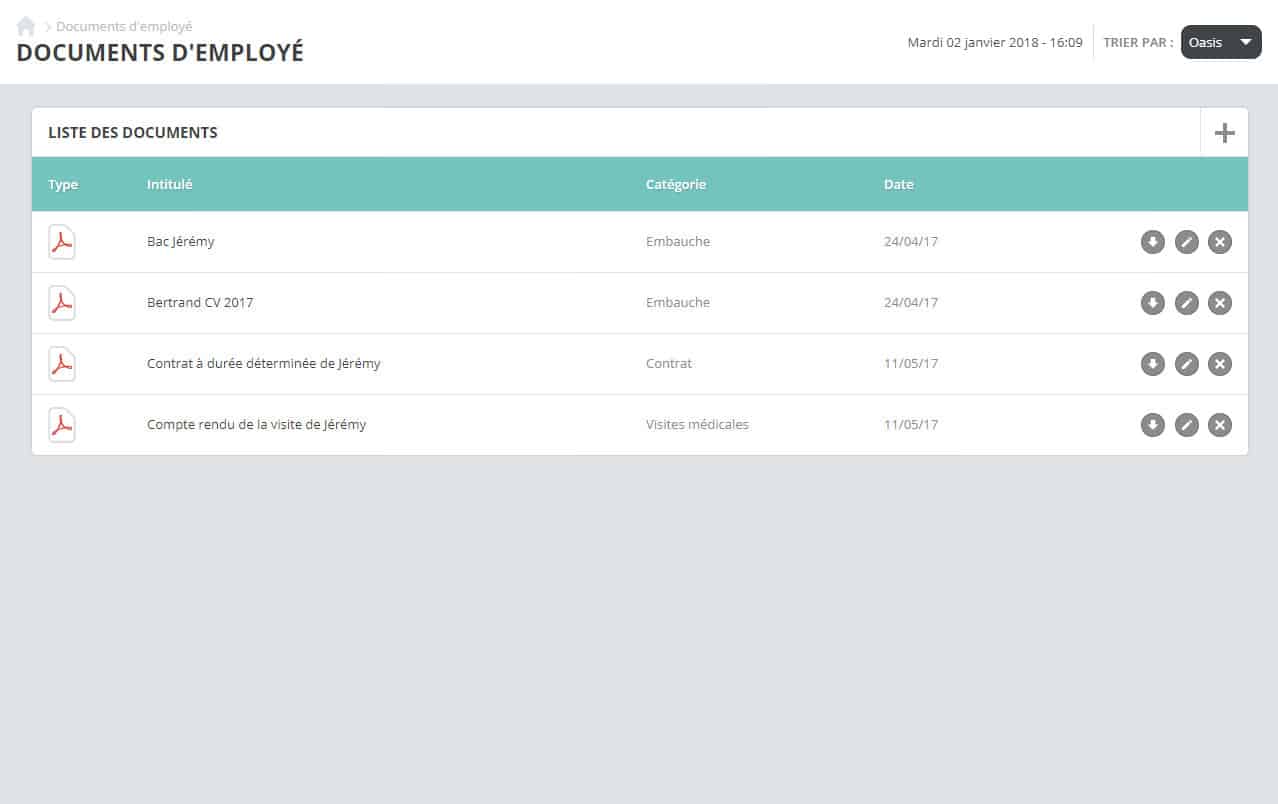Open PDF icon of Contrat à durée déterminée

point(62,364)
